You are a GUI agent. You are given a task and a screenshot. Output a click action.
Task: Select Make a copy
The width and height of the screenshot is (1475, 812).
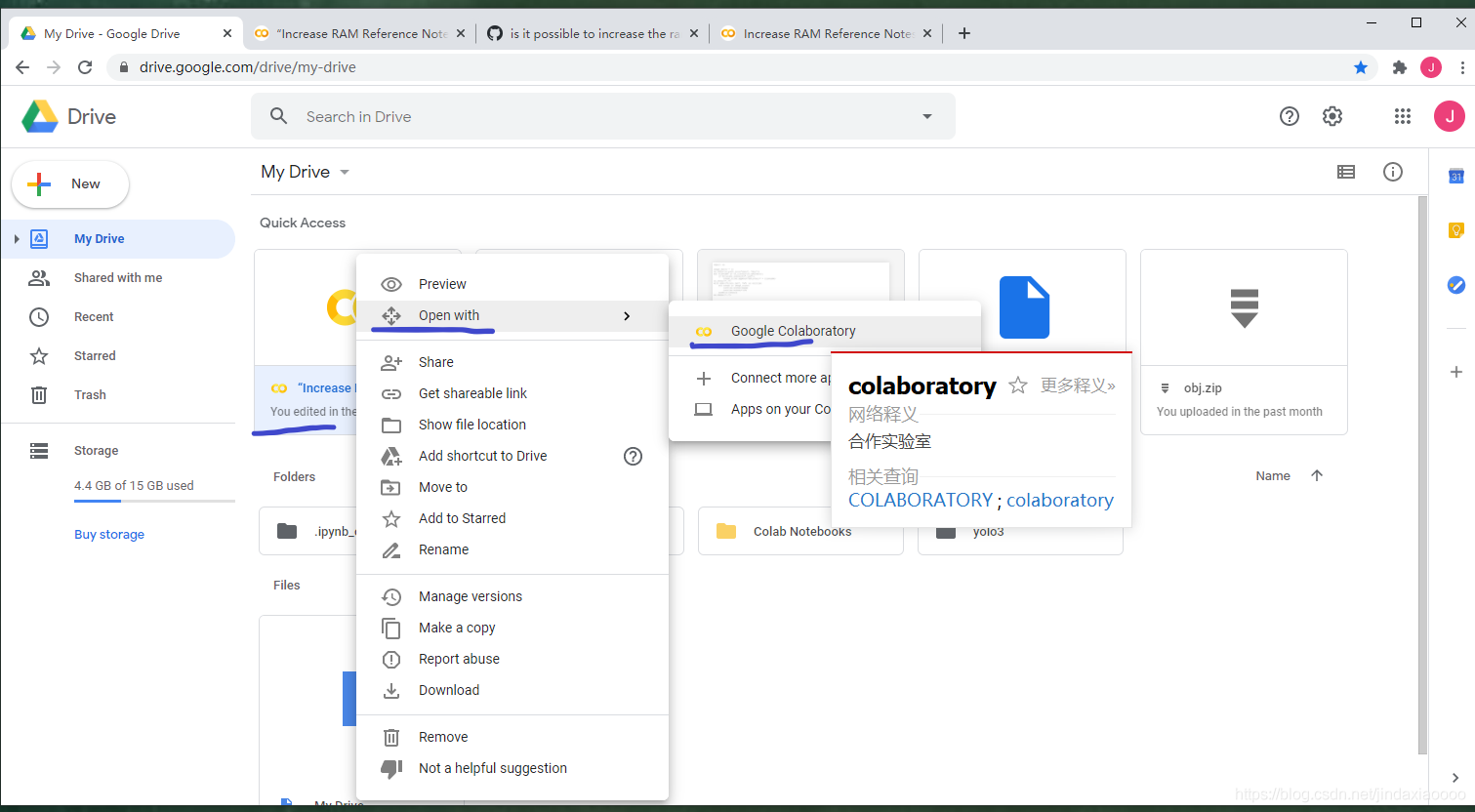tap(512, 628)
